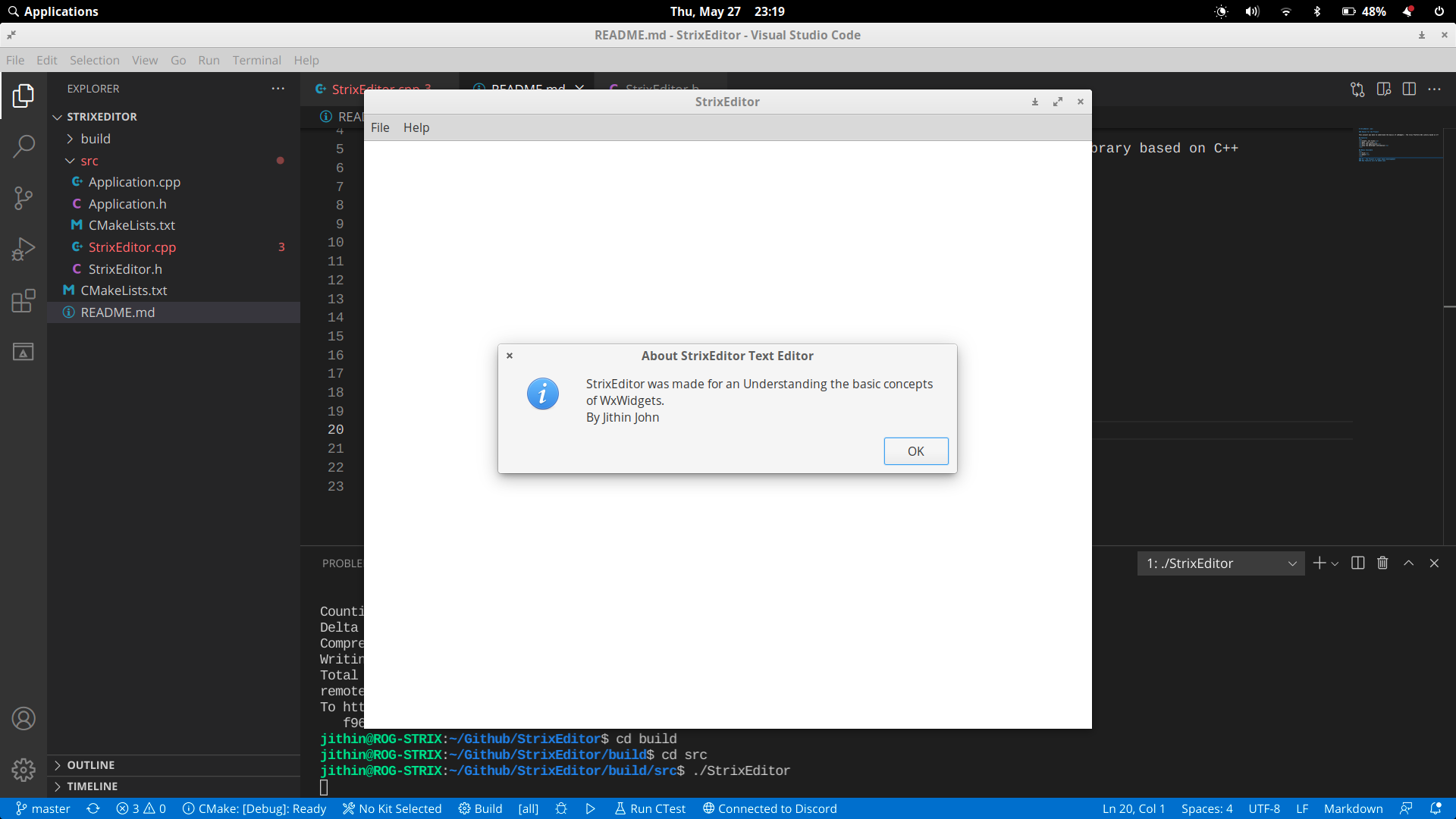Screen dimensions: 1456x819
Task: Expand the OUTLINE section
Action: click(90, 765)
